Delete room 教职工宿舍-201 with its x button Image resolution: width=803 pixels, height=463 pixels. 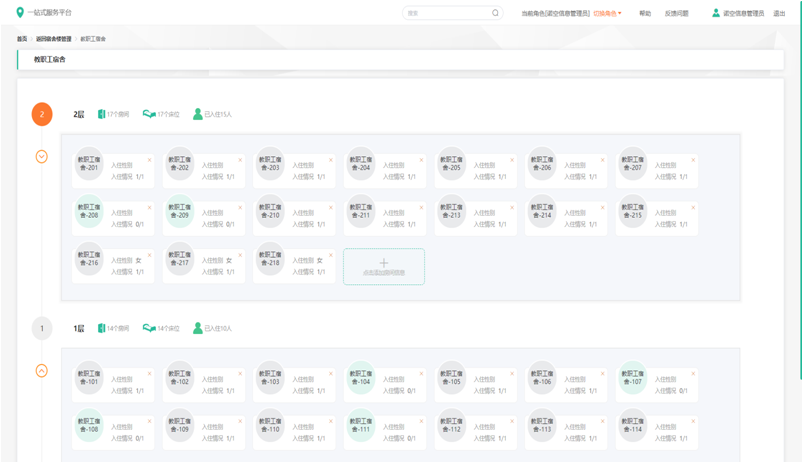(150, 160)
